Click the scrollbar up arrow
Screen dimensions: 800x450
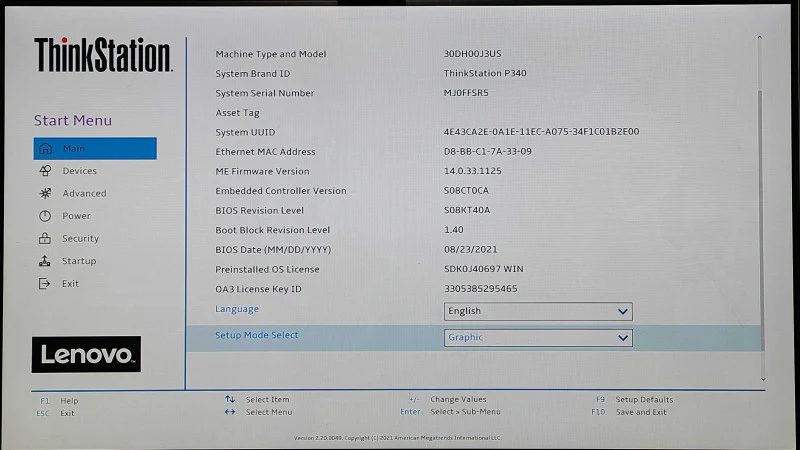(760, 37)
